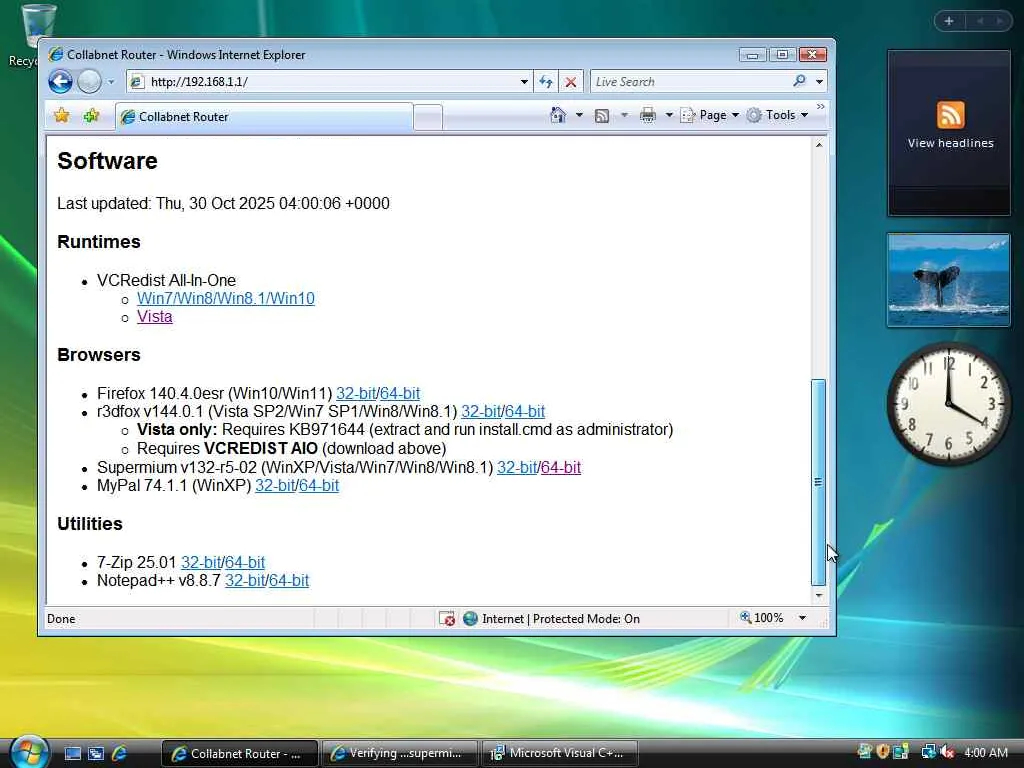Click the whale tail slideshow gadget
This screenshot has width=1024, height=768.
pyautogui.click(x=949, y=280)
